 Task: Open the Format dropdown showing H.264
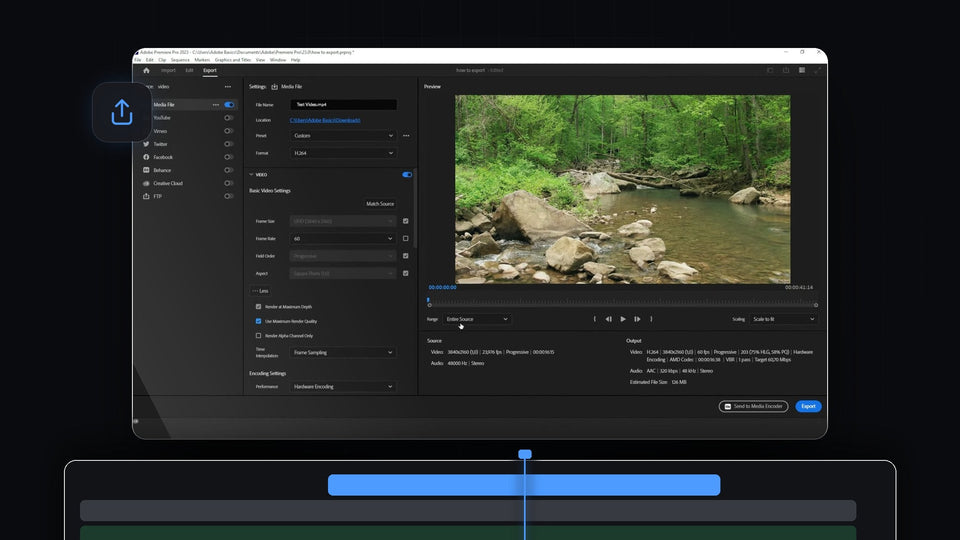(343, 153)
